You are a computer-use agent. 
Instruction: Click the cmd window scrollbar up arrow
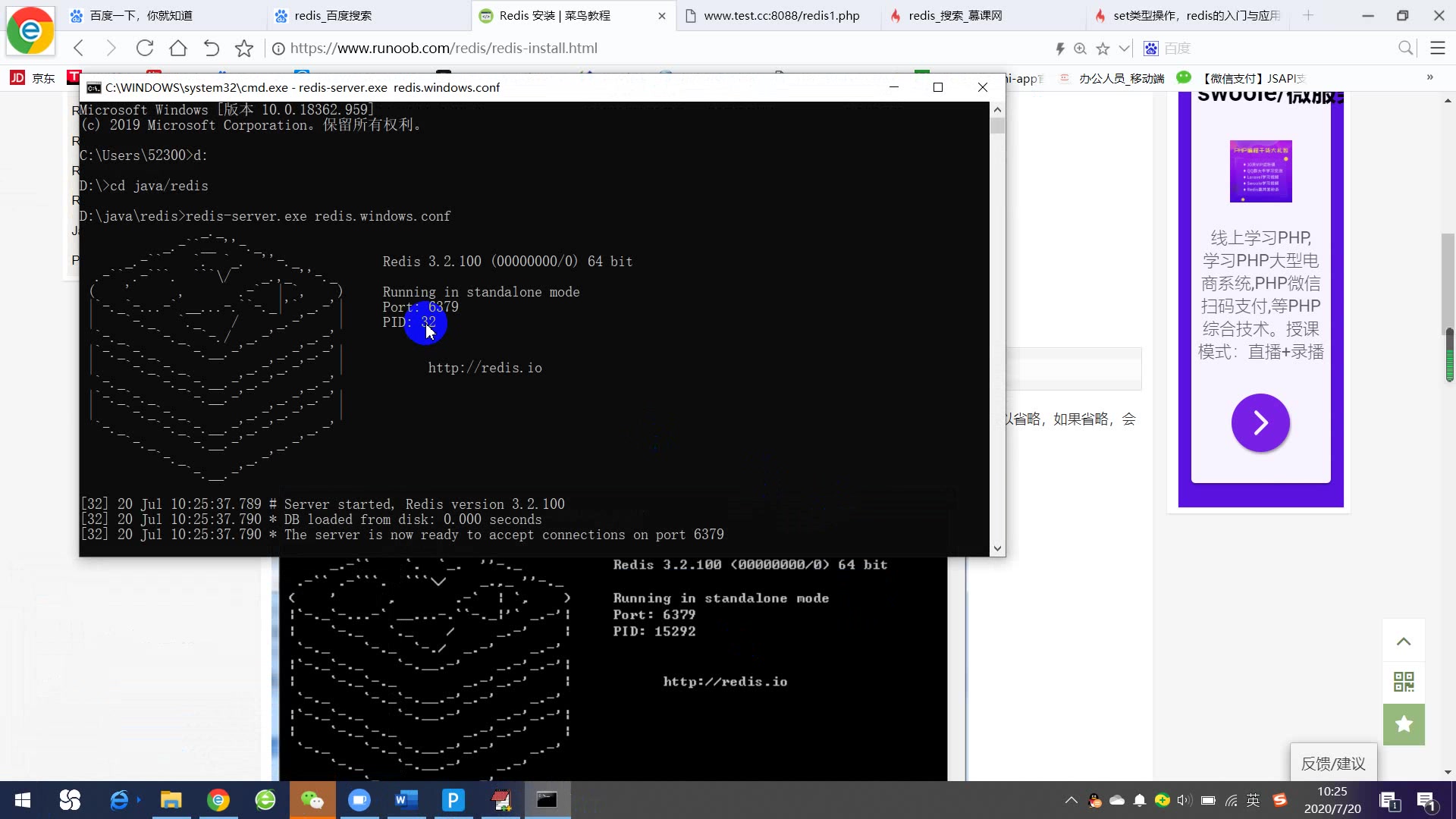[x=997, y=110]
